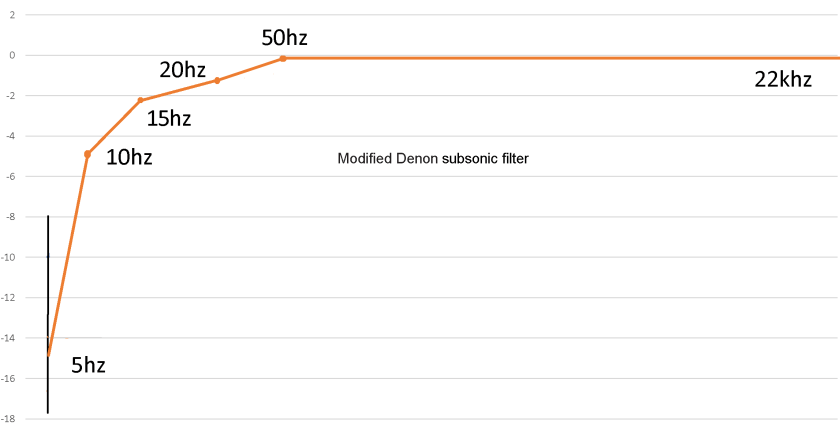Select the 20hz data point marker
Screen dimensions: 840x447
[217, 80]
